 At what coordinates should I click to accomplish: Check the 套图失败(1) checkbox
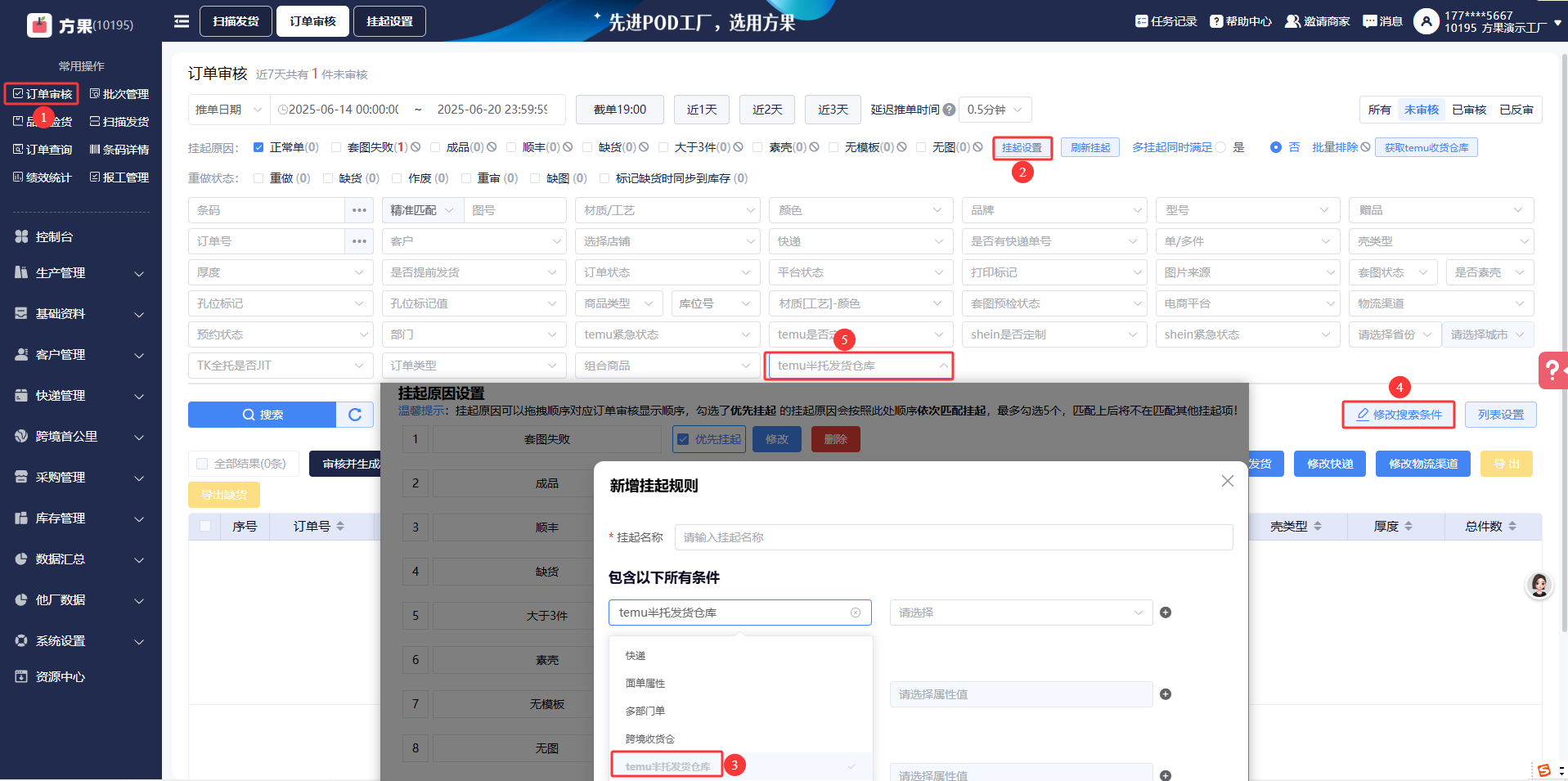click(x=336, y=147)
